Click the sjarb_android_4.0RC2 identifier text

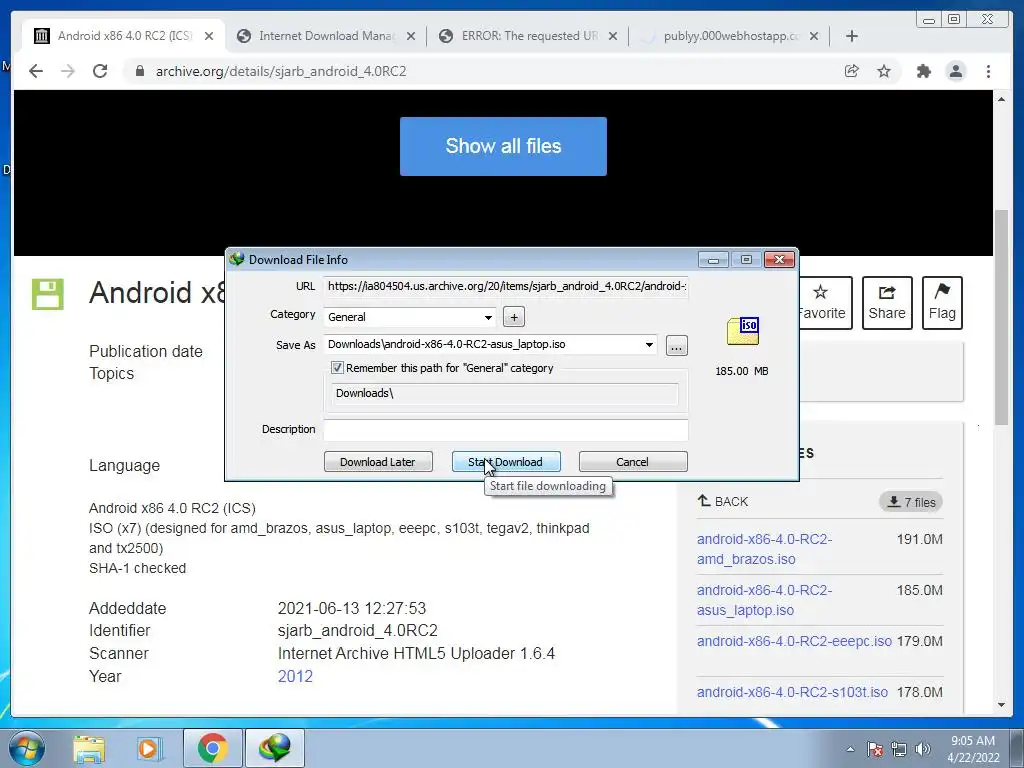click(x=358, y=631)
